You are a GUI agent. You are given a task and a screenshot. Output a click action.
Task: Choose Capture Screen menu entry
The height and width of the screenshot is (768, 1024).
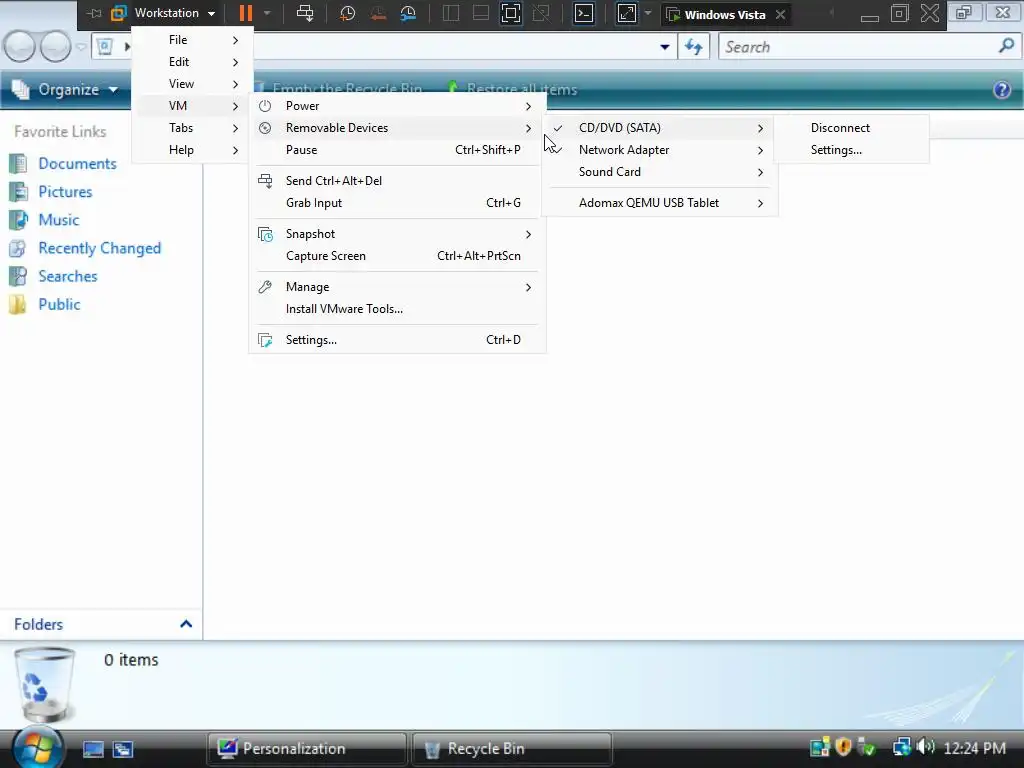pos(397,256)
